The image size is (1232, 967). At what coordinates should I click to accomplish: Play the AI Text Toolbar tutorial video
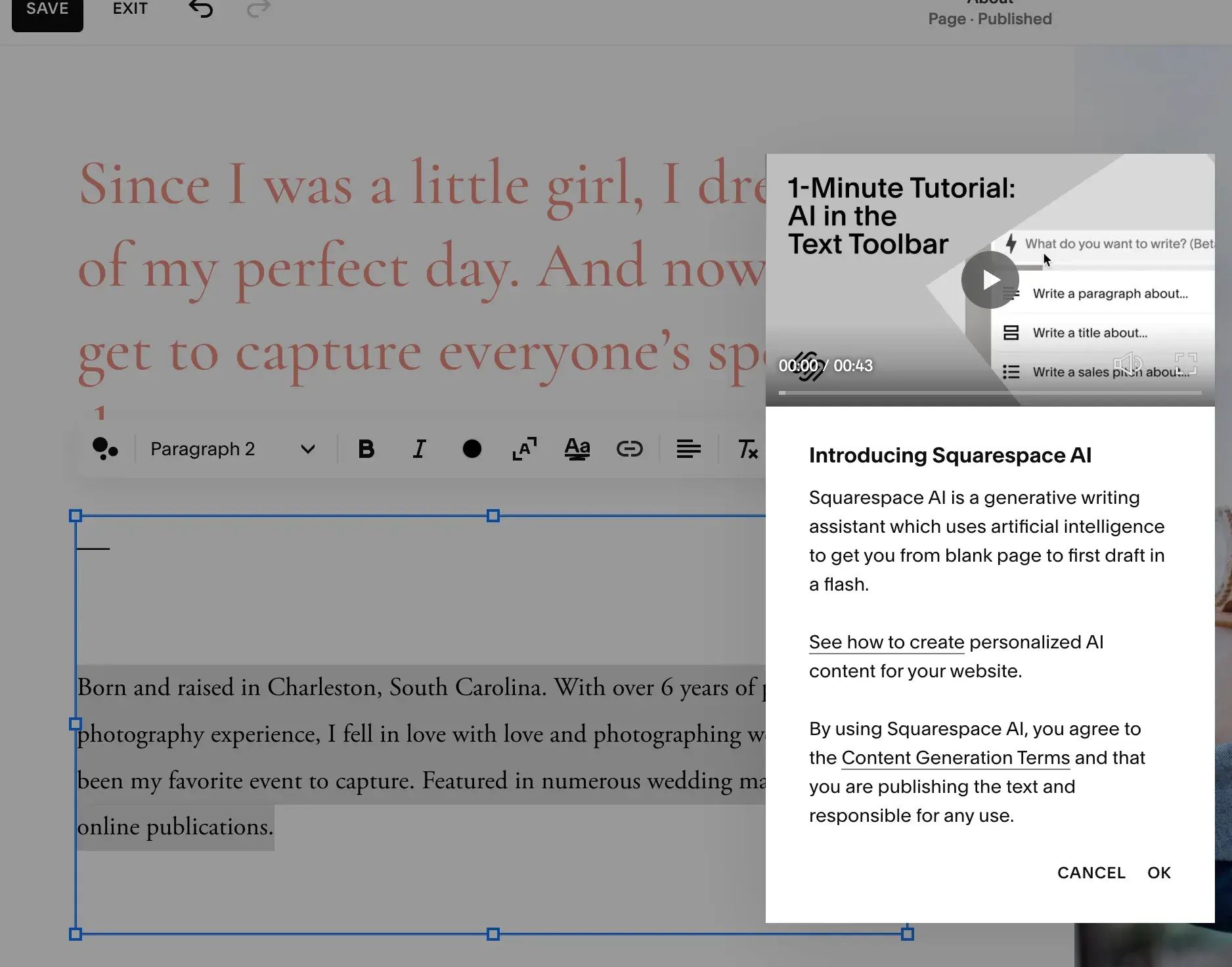pyautogui.click(x=990, y=279)
